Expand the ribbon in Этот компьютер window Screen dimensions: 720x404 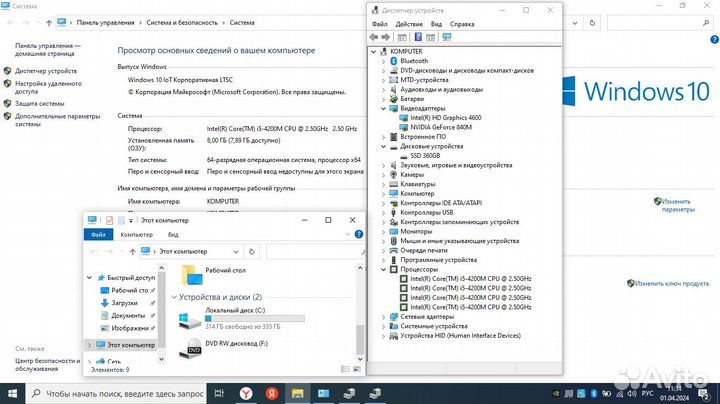point(347,234)
